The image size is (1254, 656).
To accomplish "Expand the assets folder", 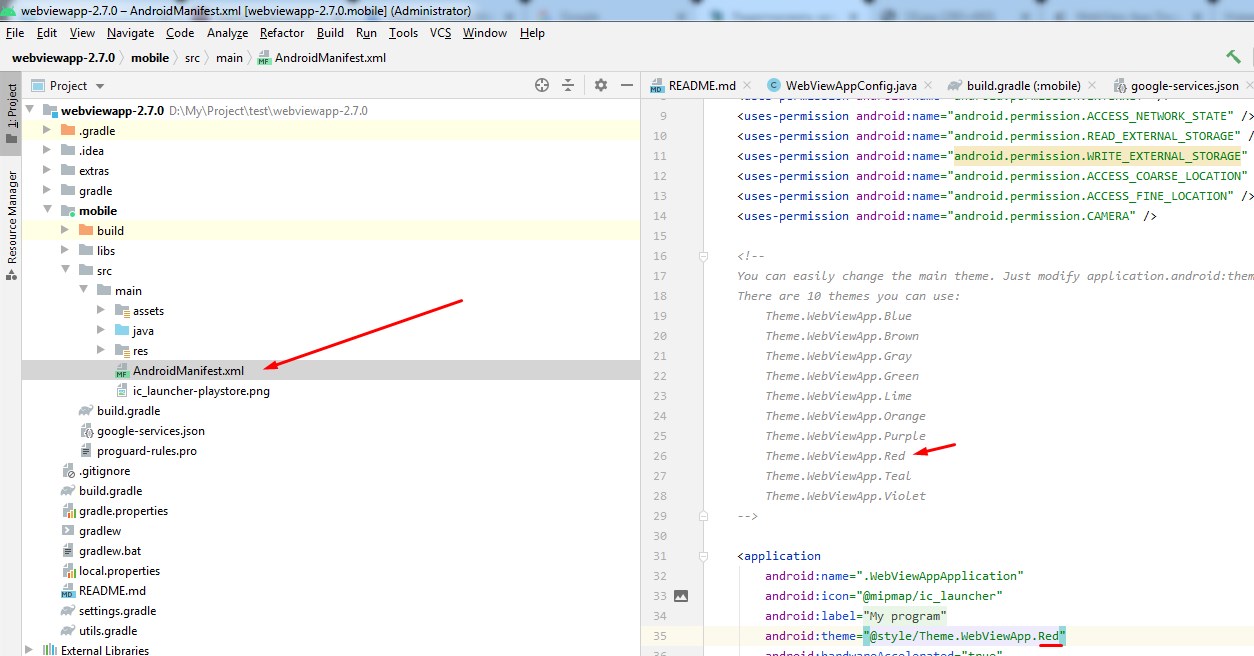I will click(101, 311).
